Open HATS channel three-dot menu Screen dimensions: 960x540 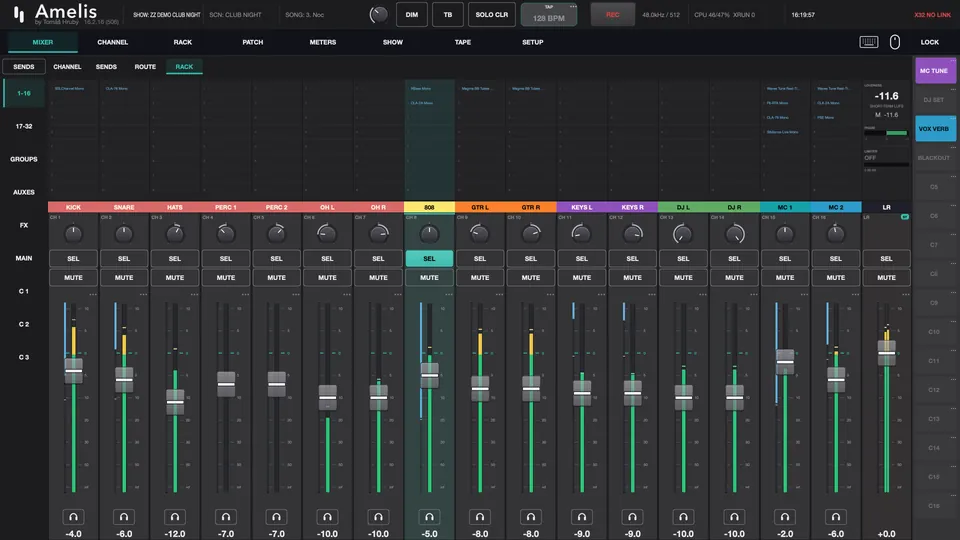pyautogui.click(x=194, y=294)
